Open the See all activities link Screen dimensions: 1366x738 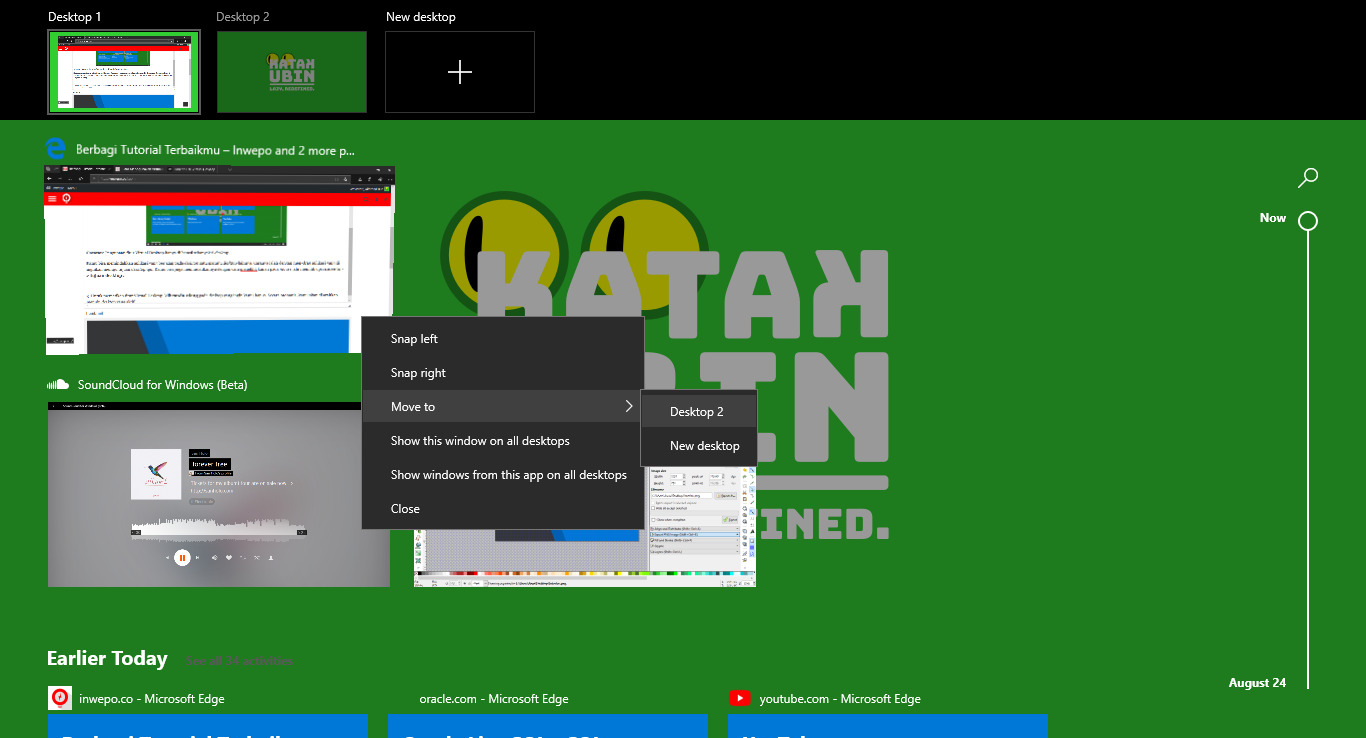pyautogui.click(x=239, y=661)
